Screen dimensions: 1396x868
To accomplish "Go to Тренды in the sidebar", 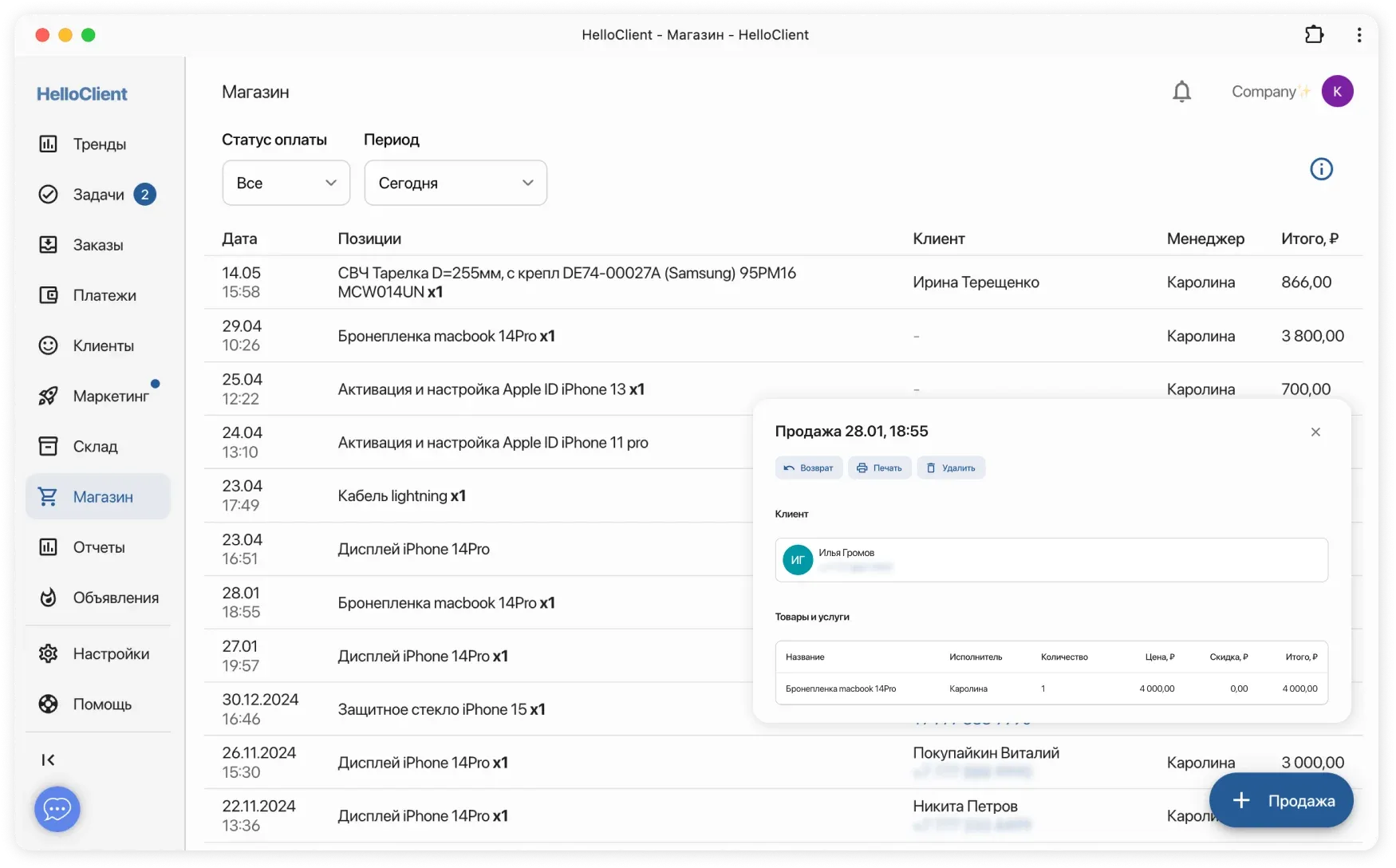I will coord(98,144).
